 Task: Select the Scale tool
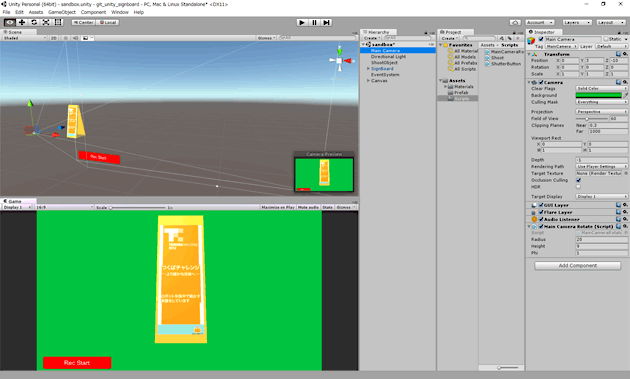(x=46, y=23)
